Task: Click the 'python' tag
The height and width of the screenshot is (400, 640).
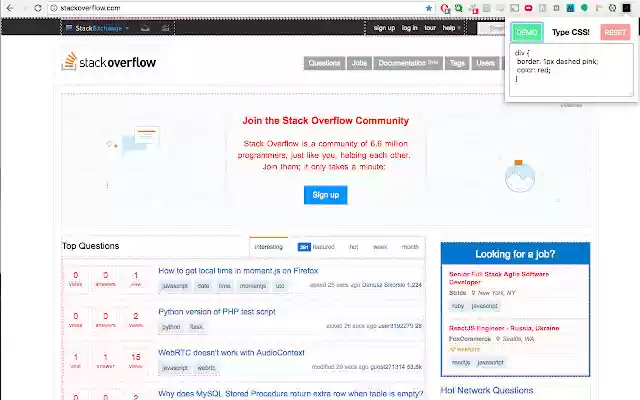Action: [x=171, y=327]
